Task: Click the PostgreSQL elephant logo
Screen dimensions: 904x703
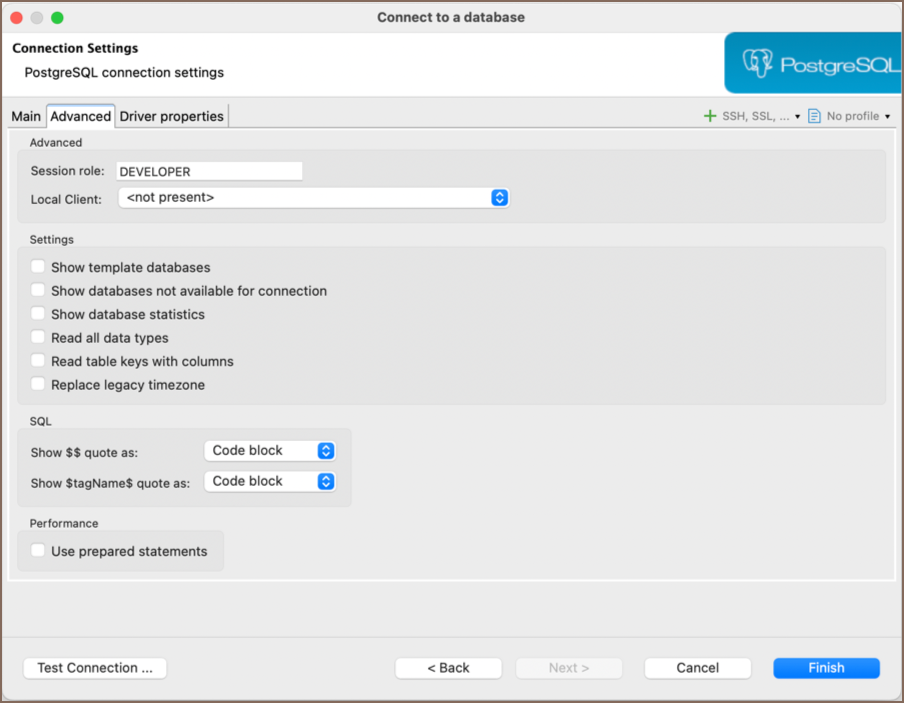Action: (758, 65)
